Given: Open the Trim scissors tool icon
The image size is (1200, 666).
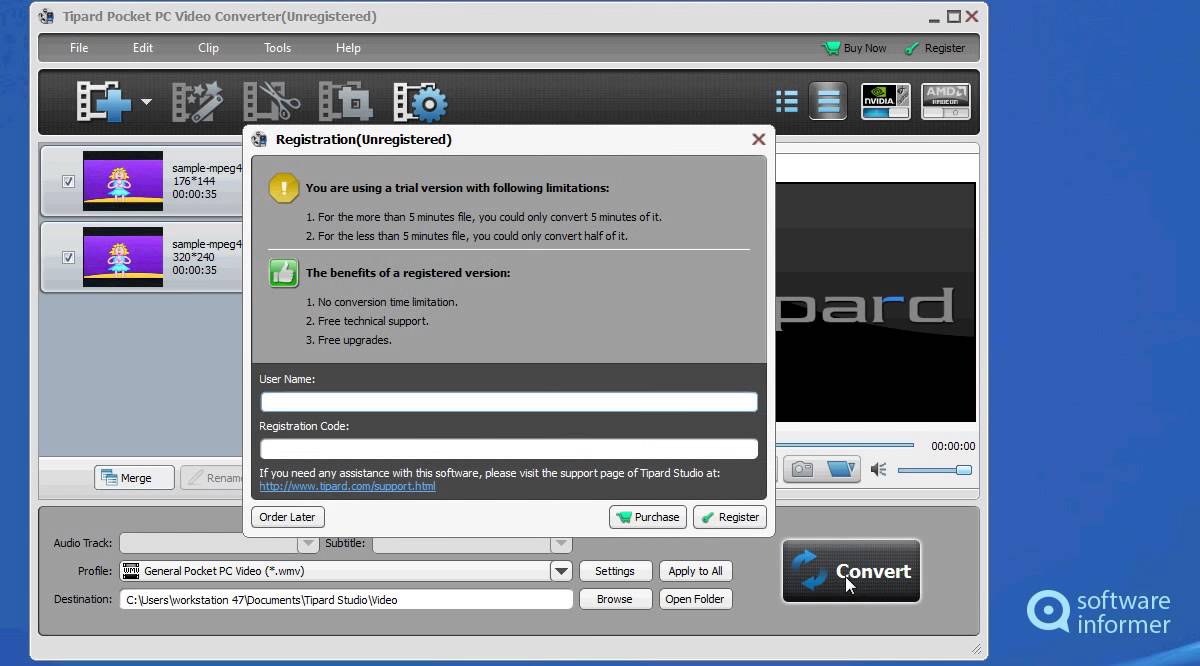Looking at the screenshot, I should pos(271,102).
